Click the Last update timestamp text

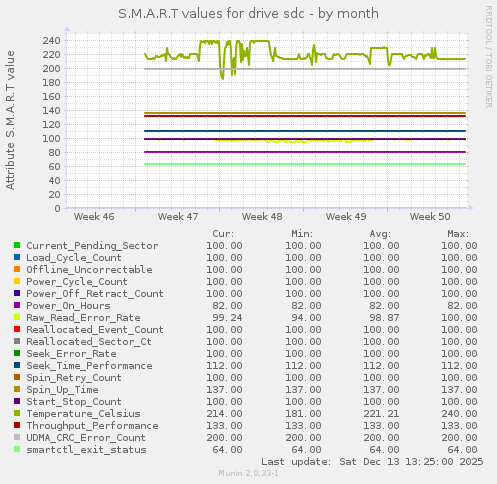tap(372, 462)
